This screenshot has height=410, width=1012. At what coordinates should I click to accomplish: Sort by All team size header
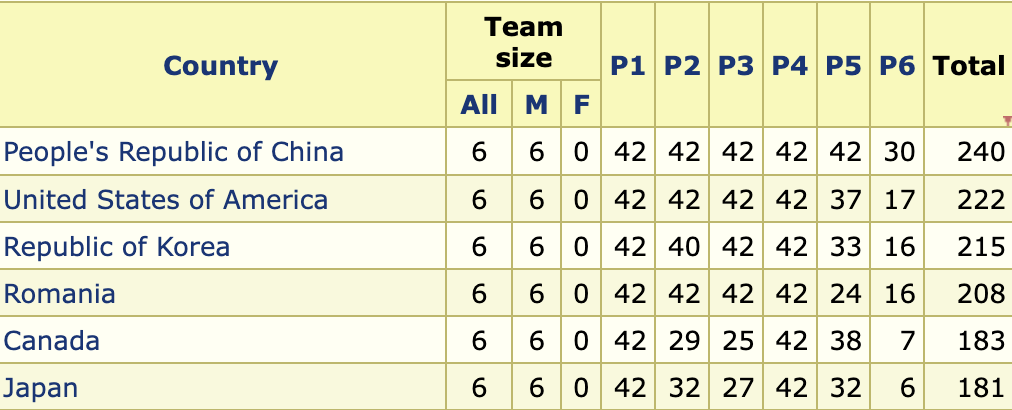coord(479,104)
